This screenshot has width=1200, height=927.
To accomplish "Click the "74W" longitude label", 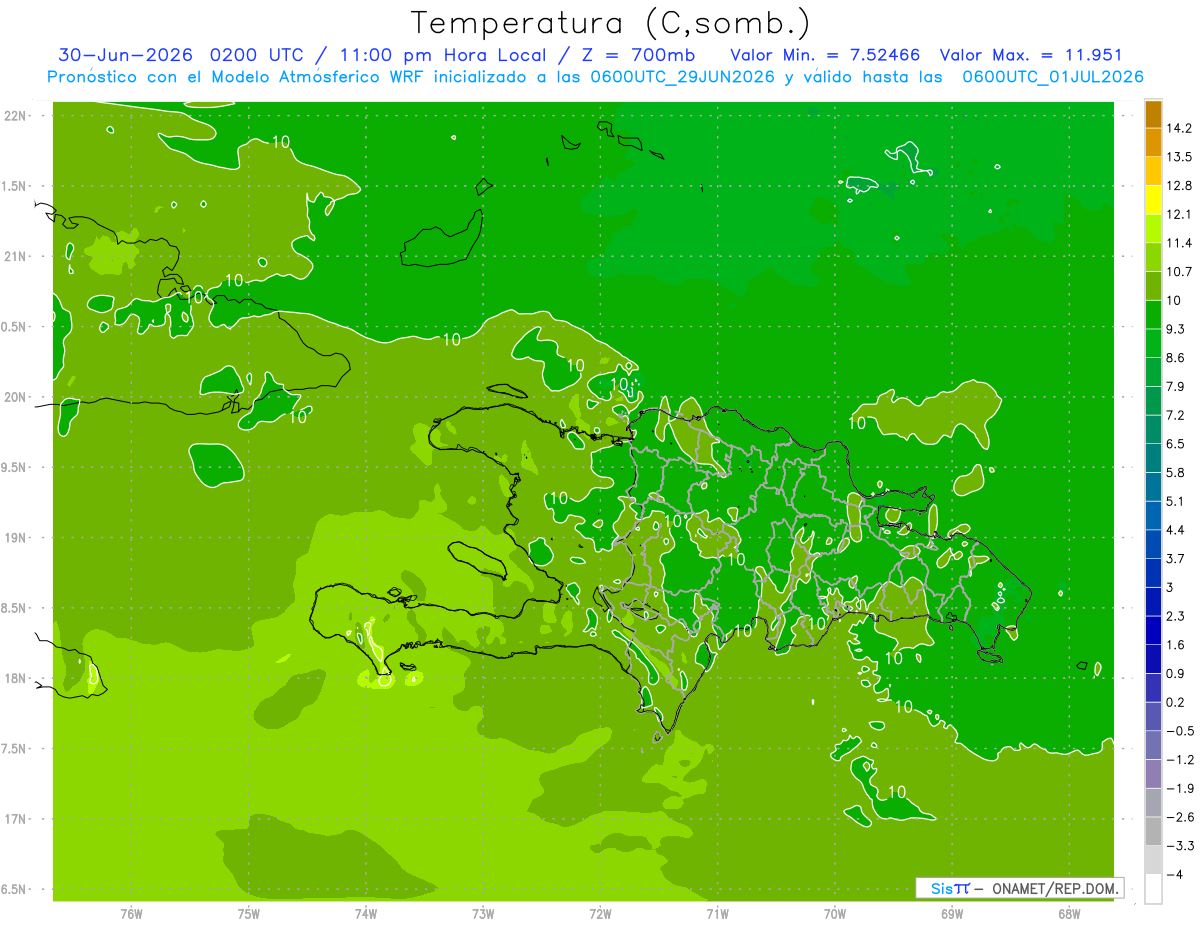I will pyautogui.click(x=366, y=913).
